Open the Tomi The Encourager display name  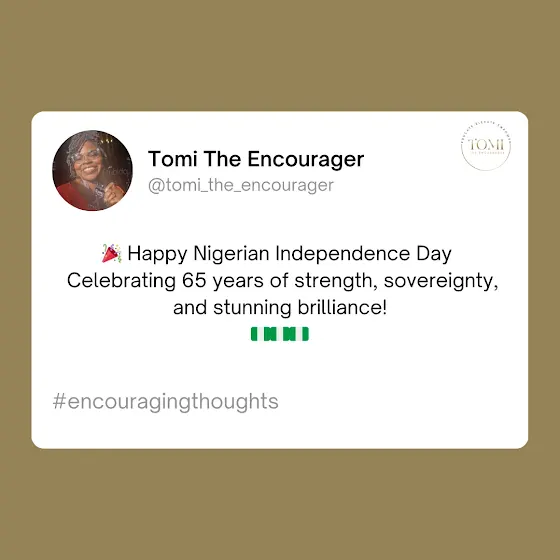point(256,159)
